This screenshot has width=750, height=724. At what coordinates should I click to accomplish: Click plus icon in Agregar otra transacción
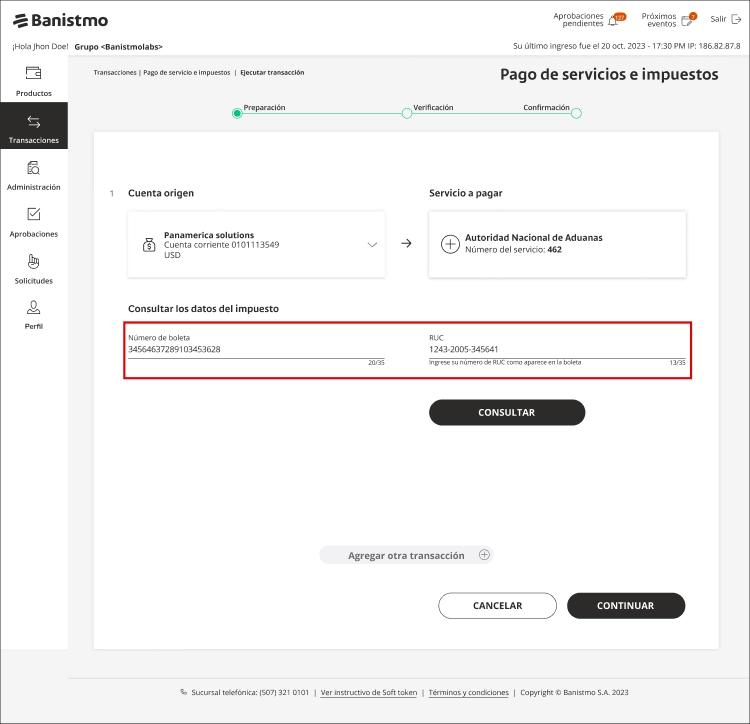click(x=485, y=555)
